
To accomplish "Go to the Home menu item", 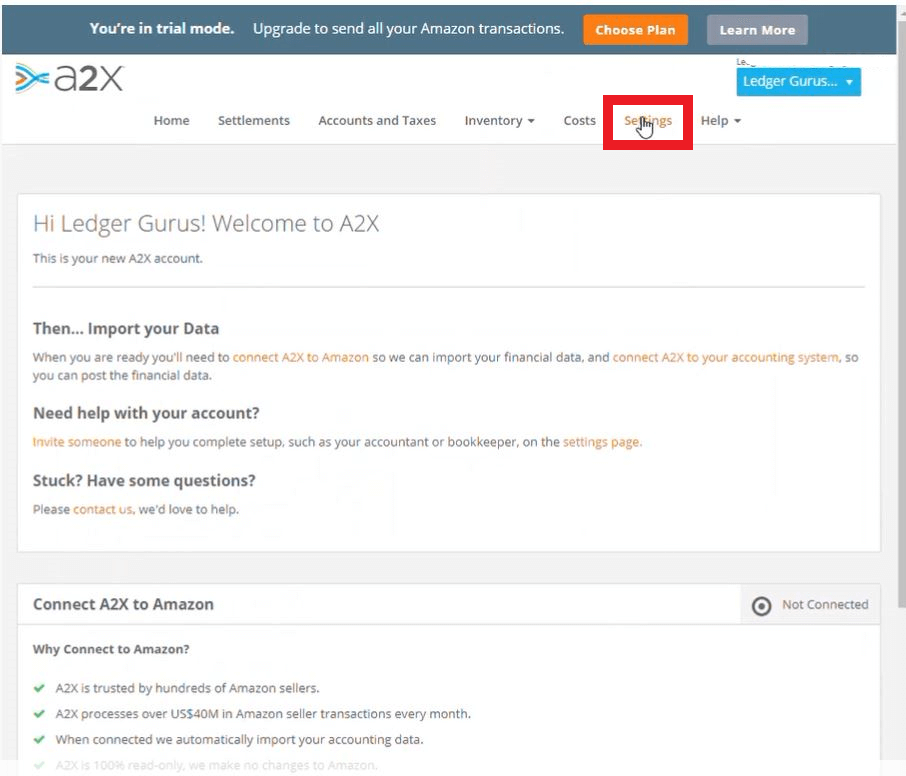I will tap(172, 120).
